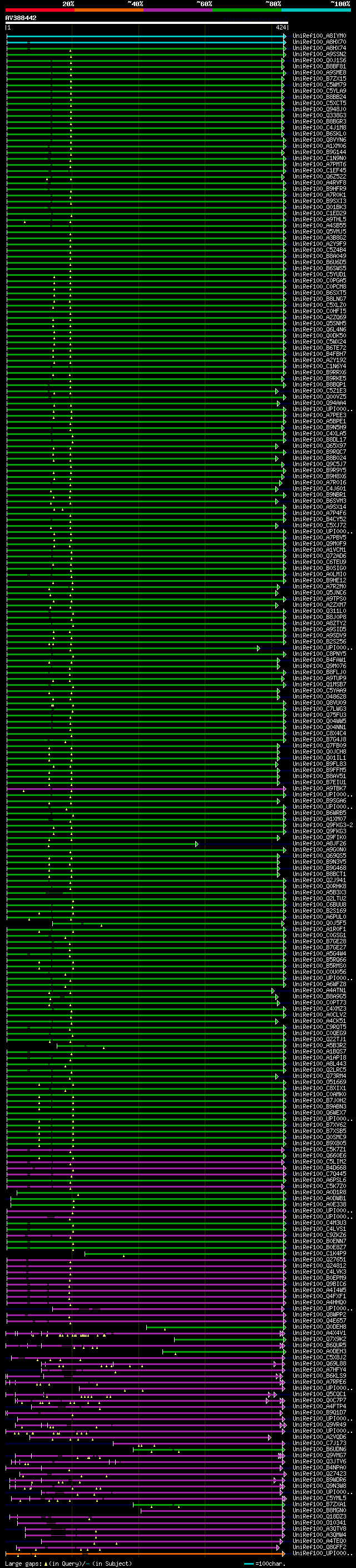Select the query name AV388442
Image resolution: width=356 pixels, height=1568 pixels.
point(21,18)
